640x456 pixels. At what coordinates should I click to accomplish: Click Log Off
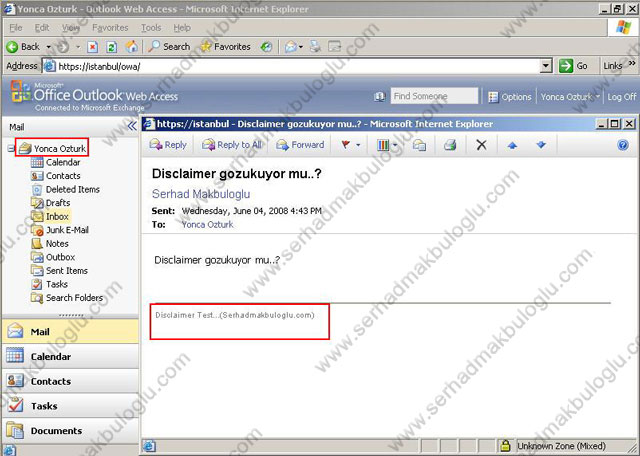pos(621,97)
